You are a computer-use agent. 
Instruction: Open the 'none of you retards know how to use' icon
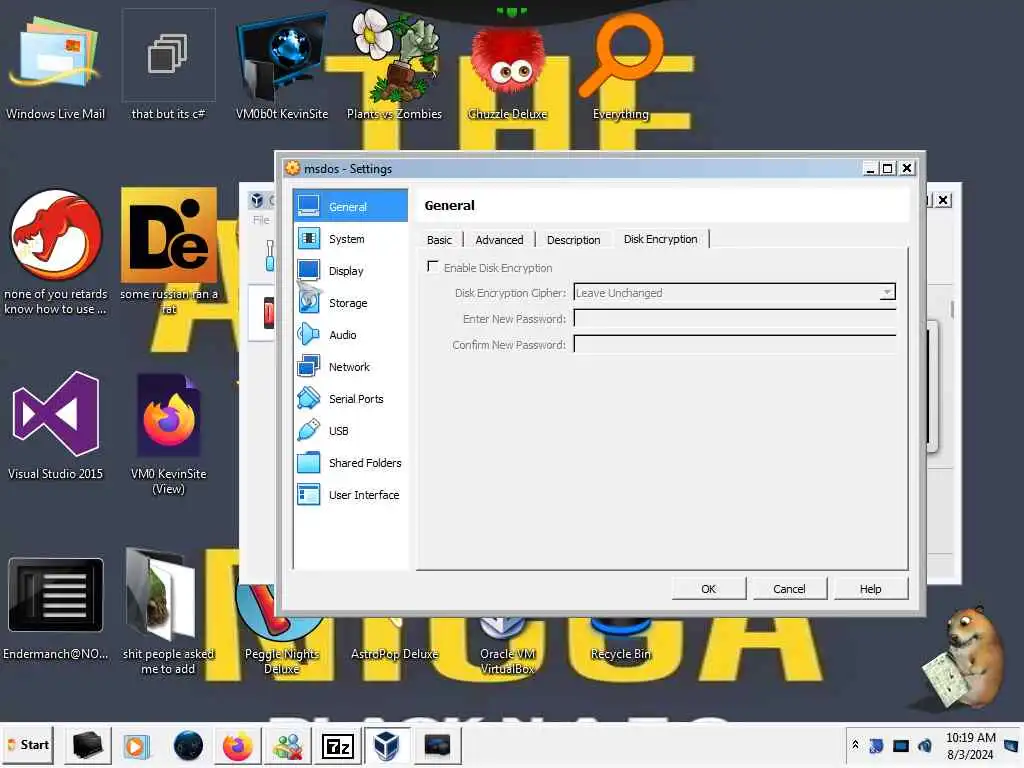pos(56,253)
